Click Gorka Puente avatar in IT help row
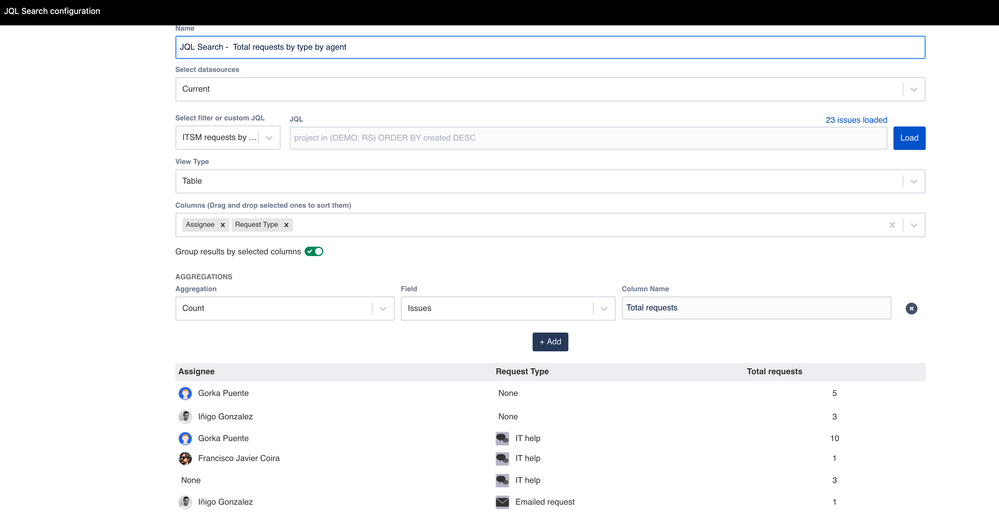999x518 pixels. (x=185, y=438)
